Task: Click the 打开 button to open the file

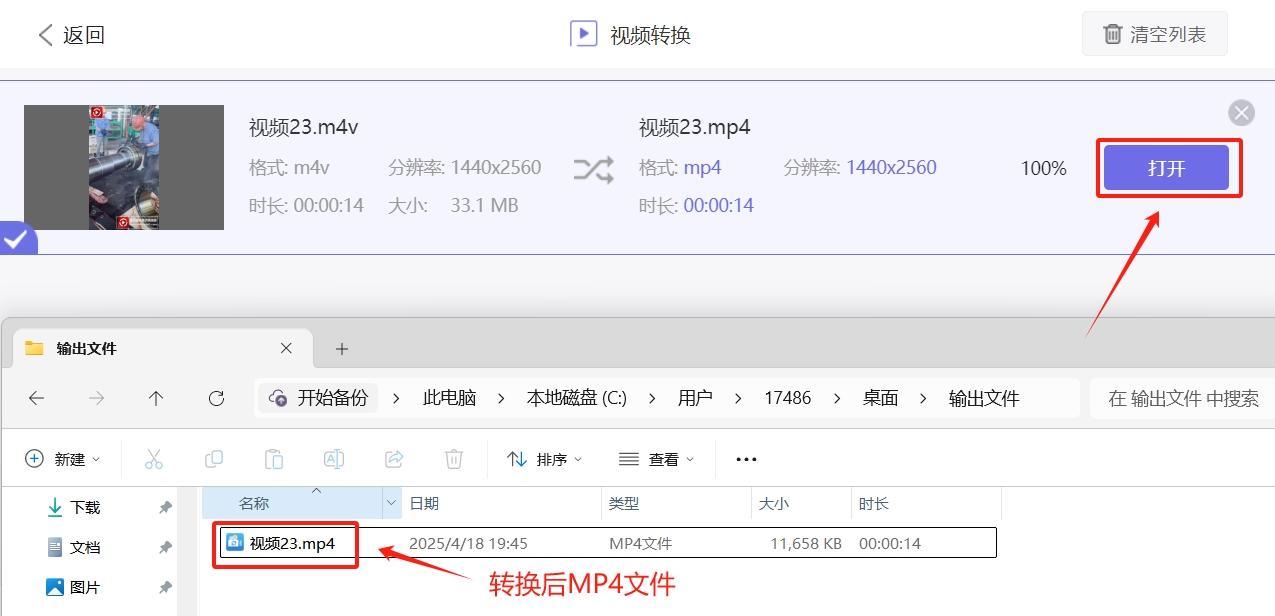Action: 1168,168
